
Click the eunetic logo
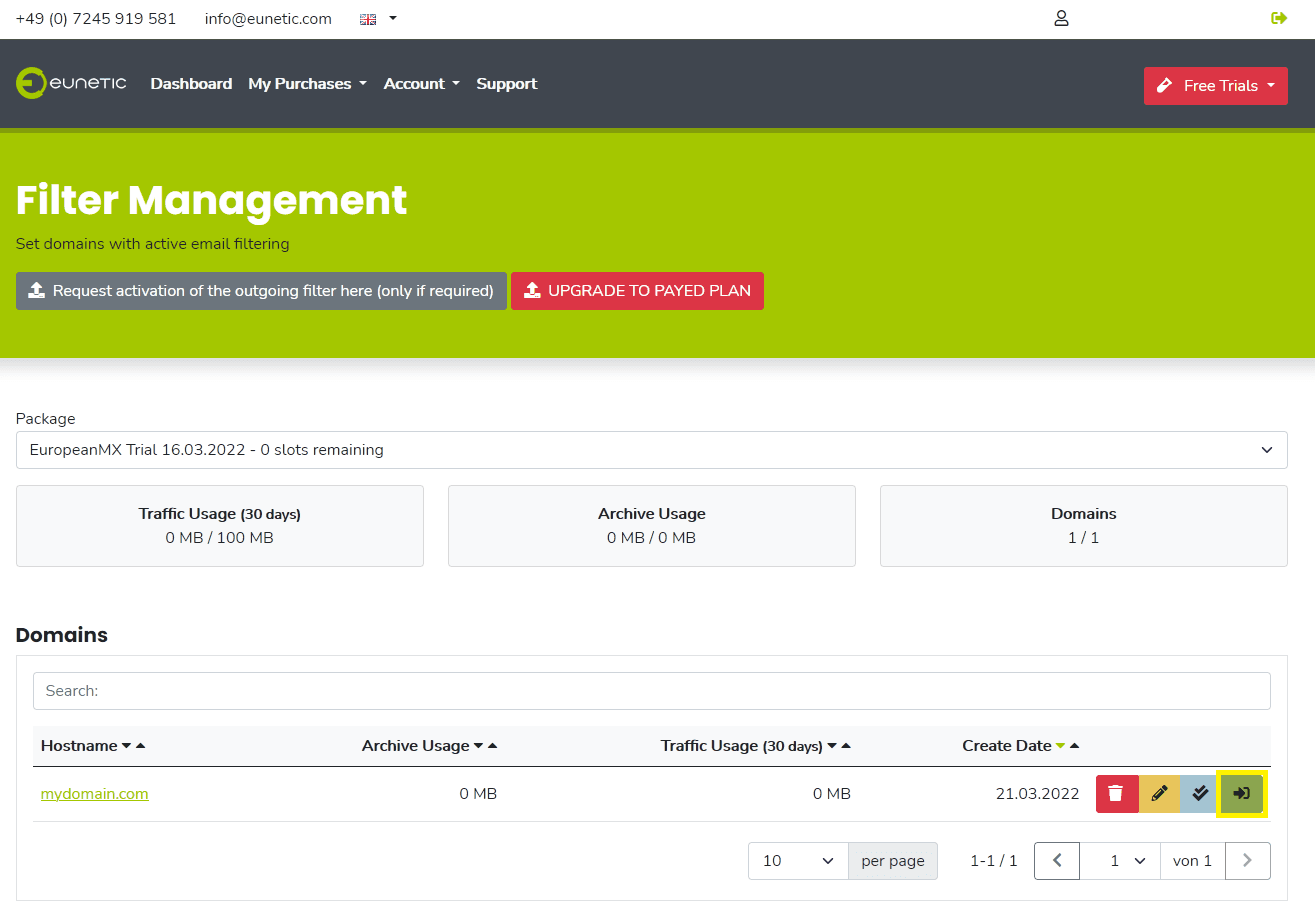point(71,83)
